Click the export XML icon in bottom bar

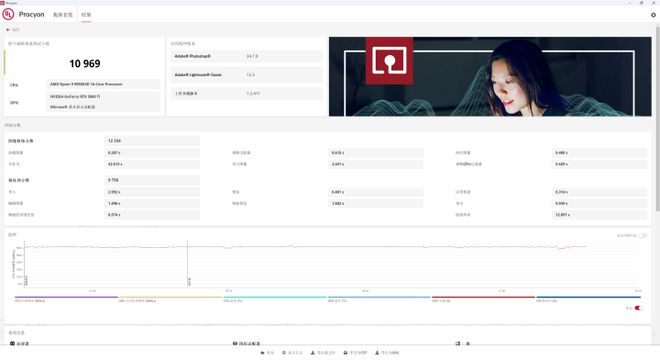(377, 353)
